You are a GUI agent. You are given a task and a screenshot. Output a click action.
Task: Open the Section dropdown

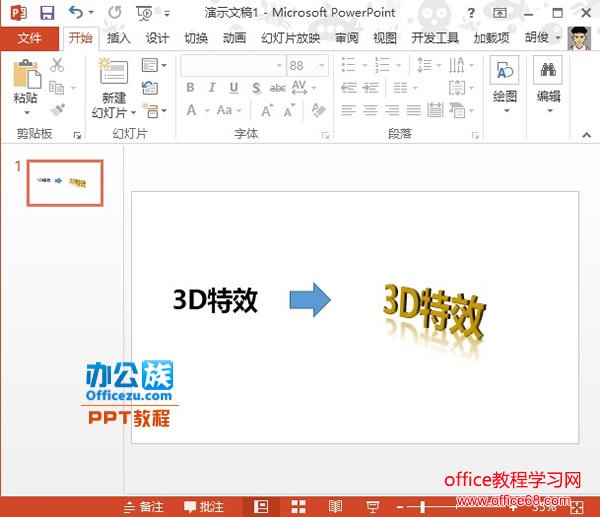154,111
